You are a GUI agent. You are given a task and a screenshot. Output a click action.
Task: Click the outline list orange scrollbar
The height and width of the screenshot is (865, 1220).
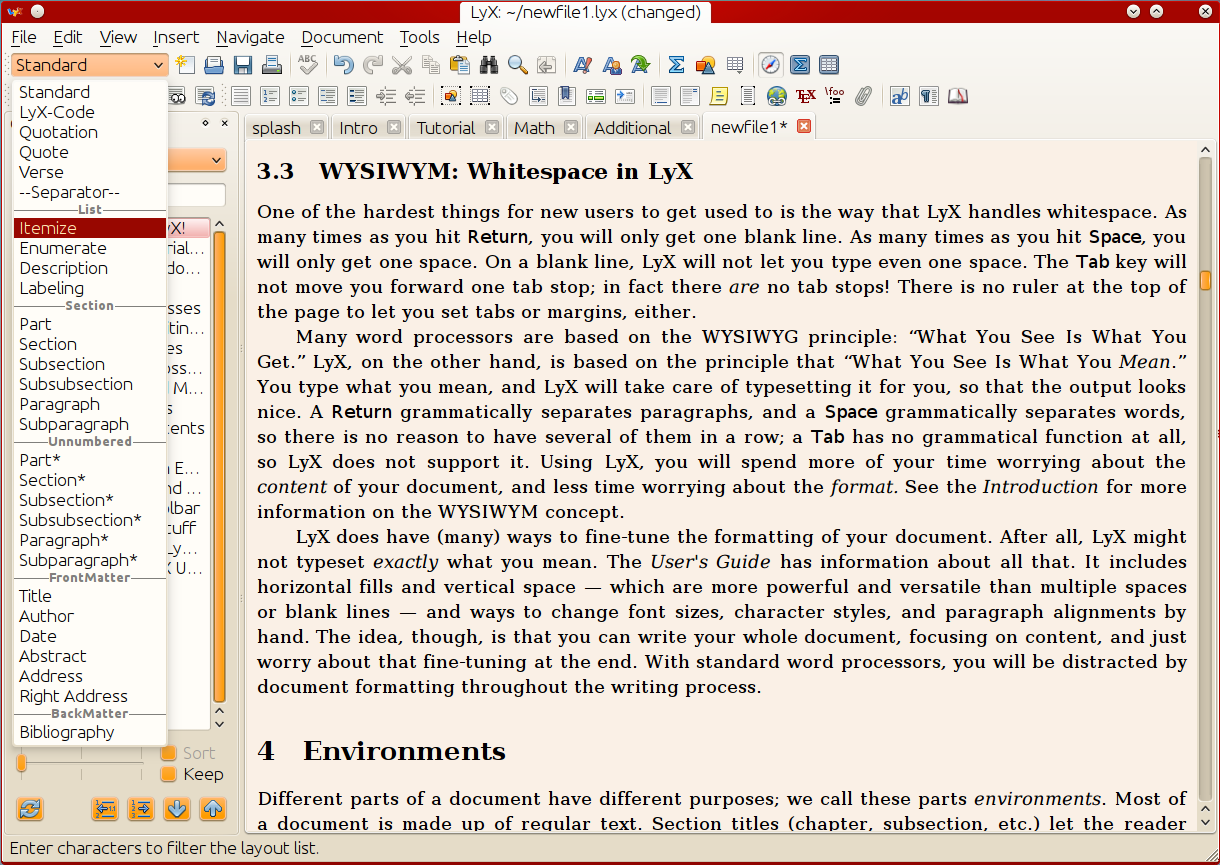click(219, 465)
